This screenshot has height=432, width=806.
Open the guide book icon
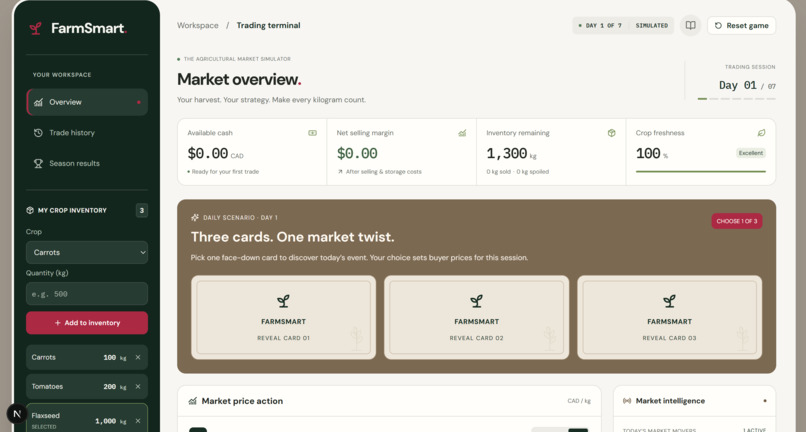coord(690,25)
